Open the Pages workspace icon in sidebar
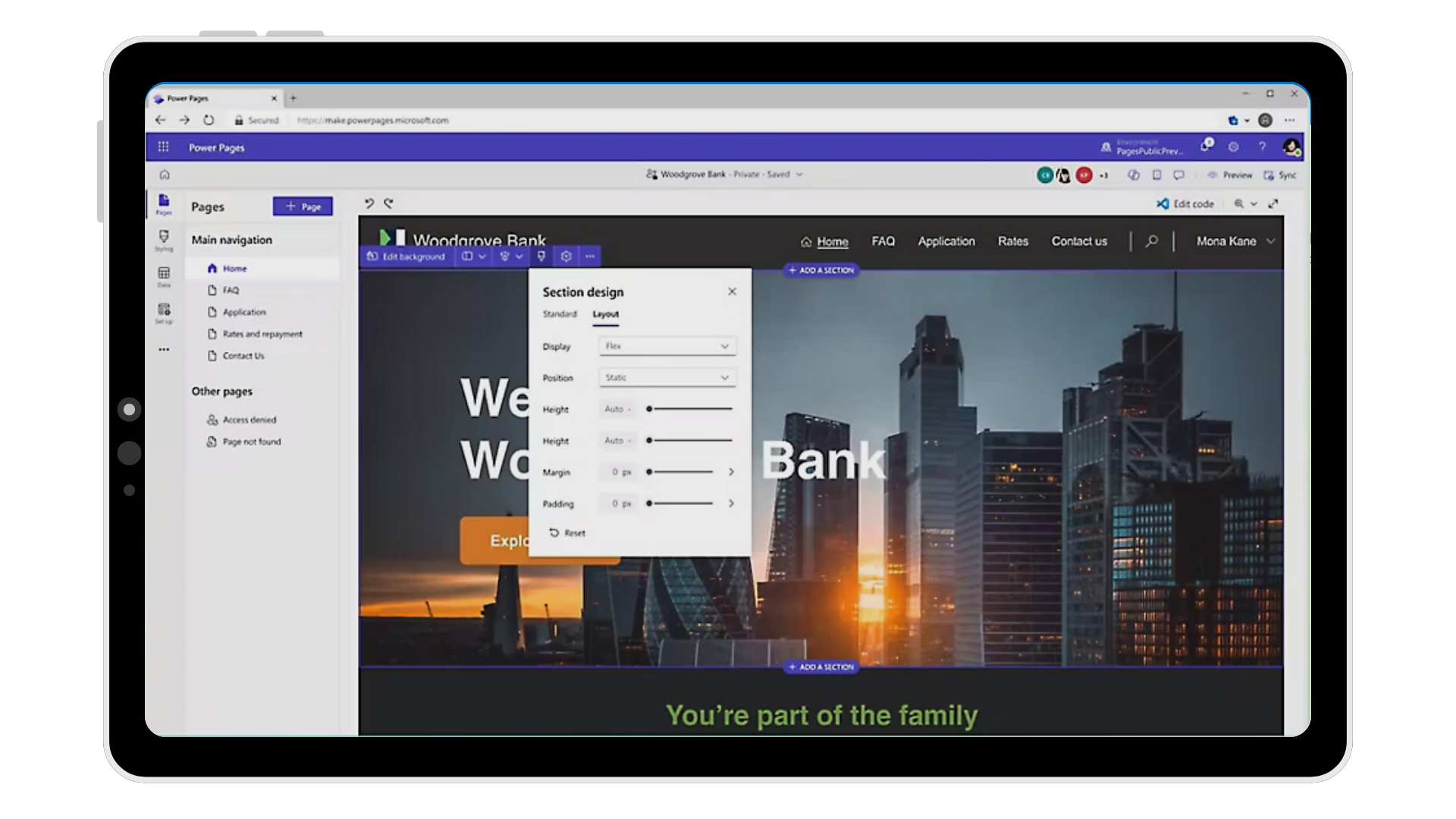 pos(164,204)
